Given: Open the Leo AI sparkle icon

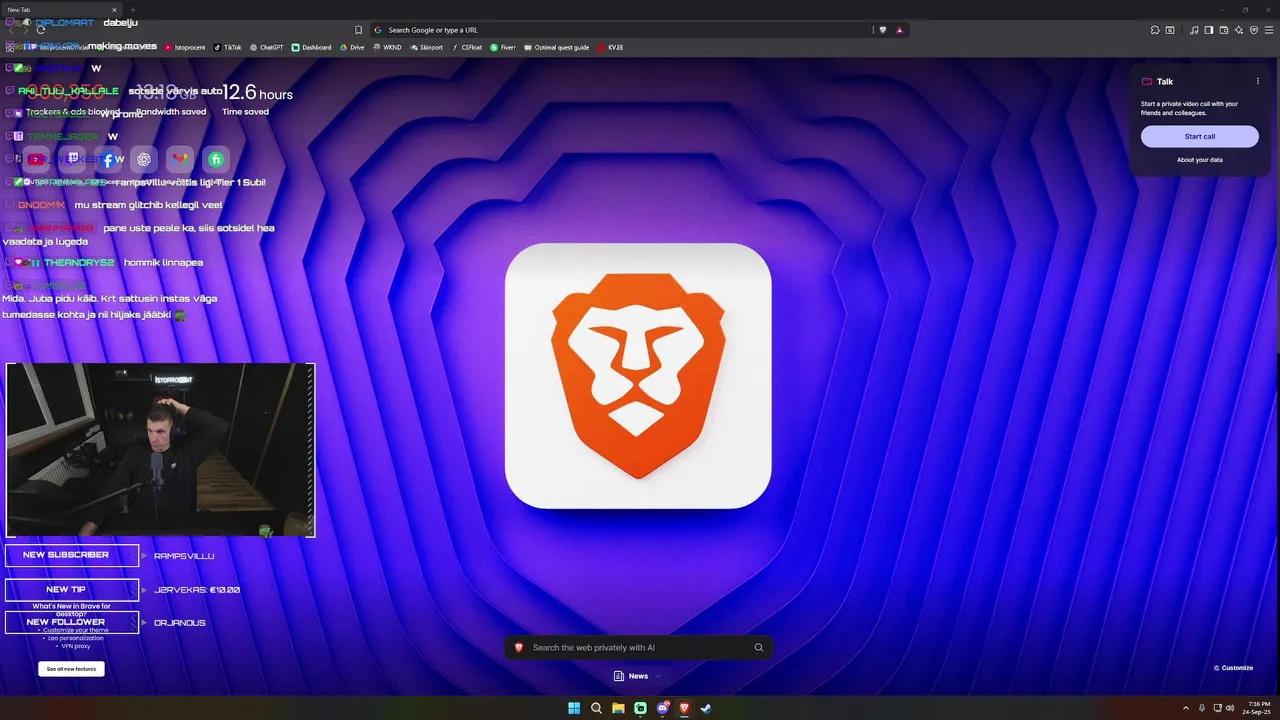Looking at the screenshot, I should pos(1239,30).
